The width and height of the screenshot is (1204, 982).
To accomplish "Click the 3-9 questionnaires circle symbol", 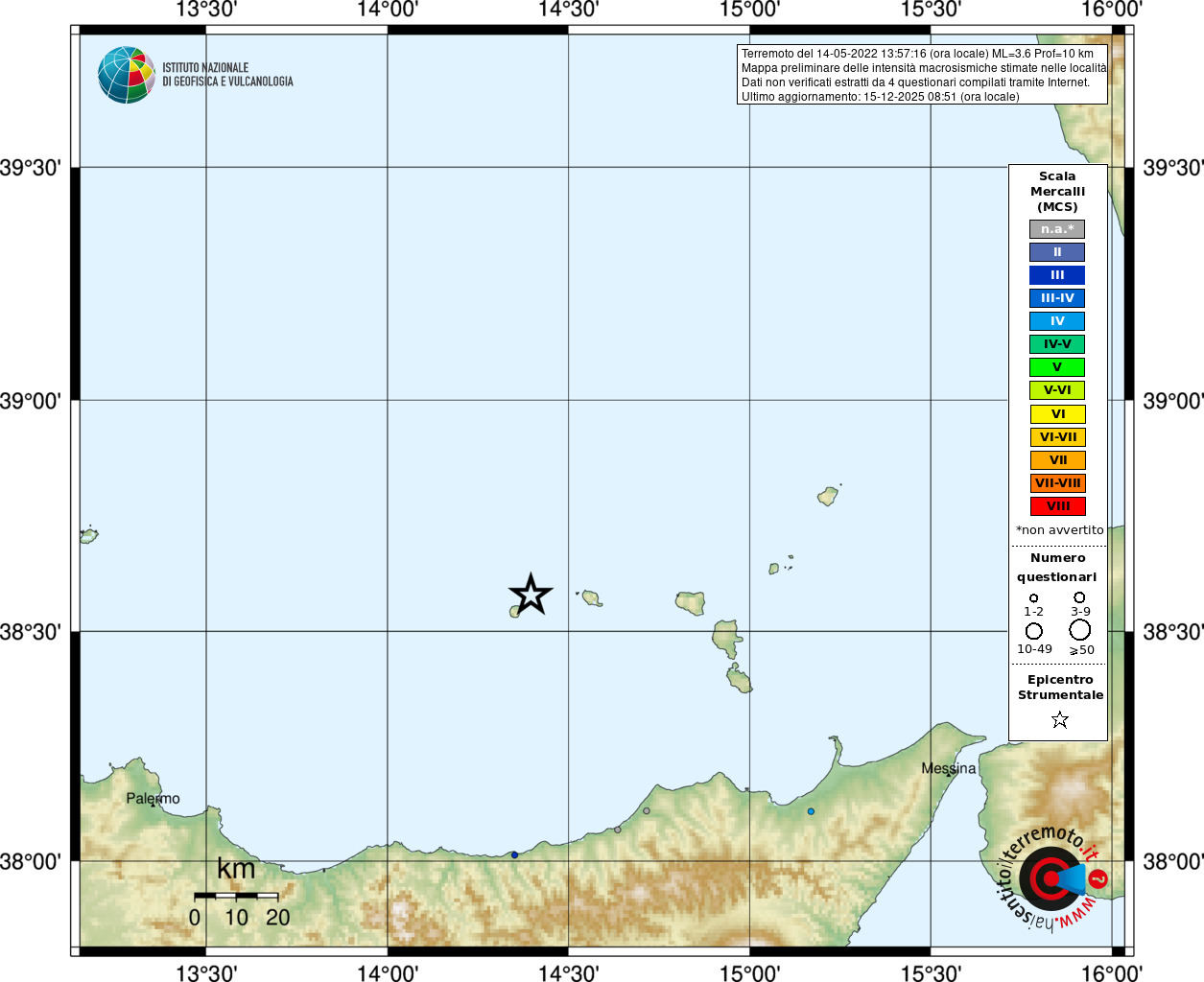I will click(1079, 597).
